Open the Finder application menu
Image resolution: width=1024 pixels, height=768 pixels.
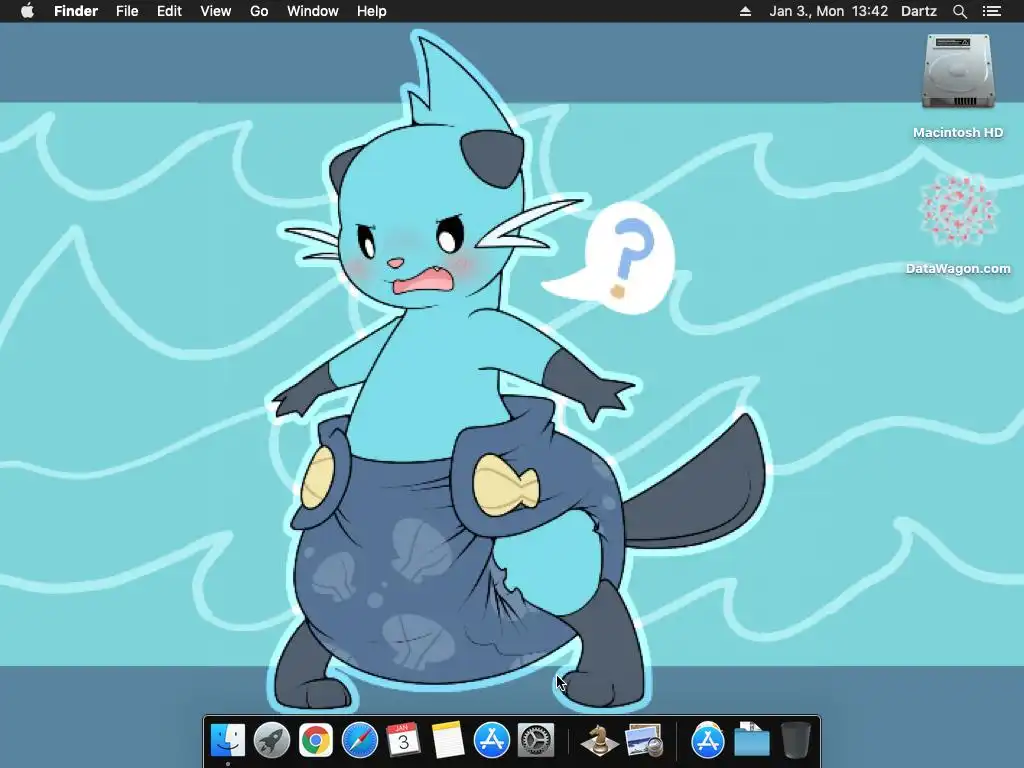(76, 11)
